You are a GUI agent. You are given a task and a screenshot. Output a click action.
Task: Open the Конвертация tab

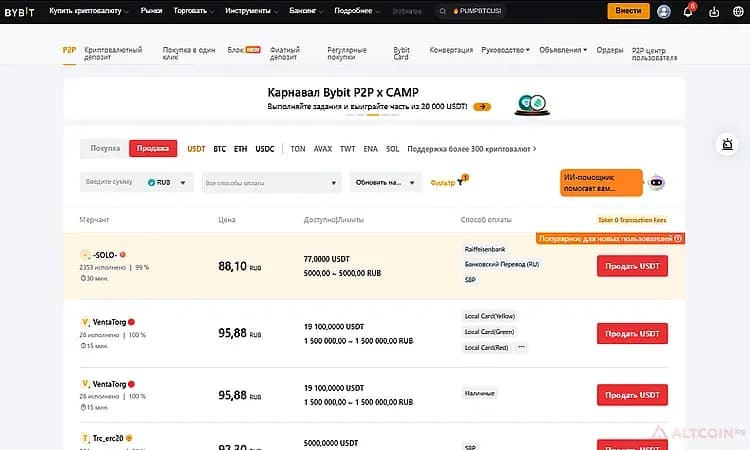(x=451, y=50)
